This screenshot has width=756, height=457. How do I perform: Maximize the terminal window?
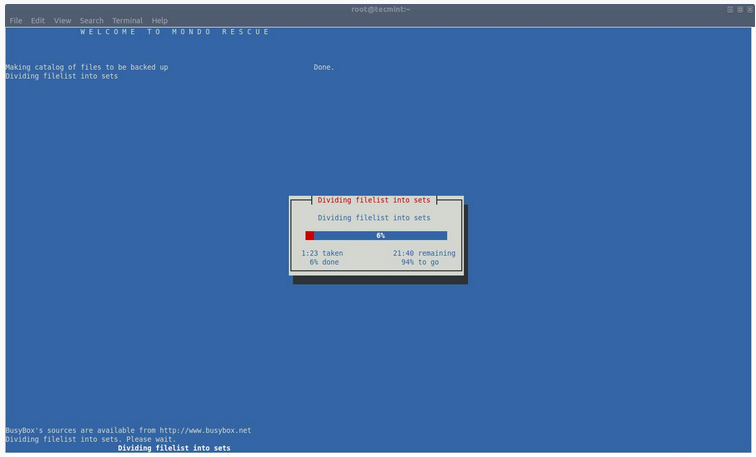point(739,9)
